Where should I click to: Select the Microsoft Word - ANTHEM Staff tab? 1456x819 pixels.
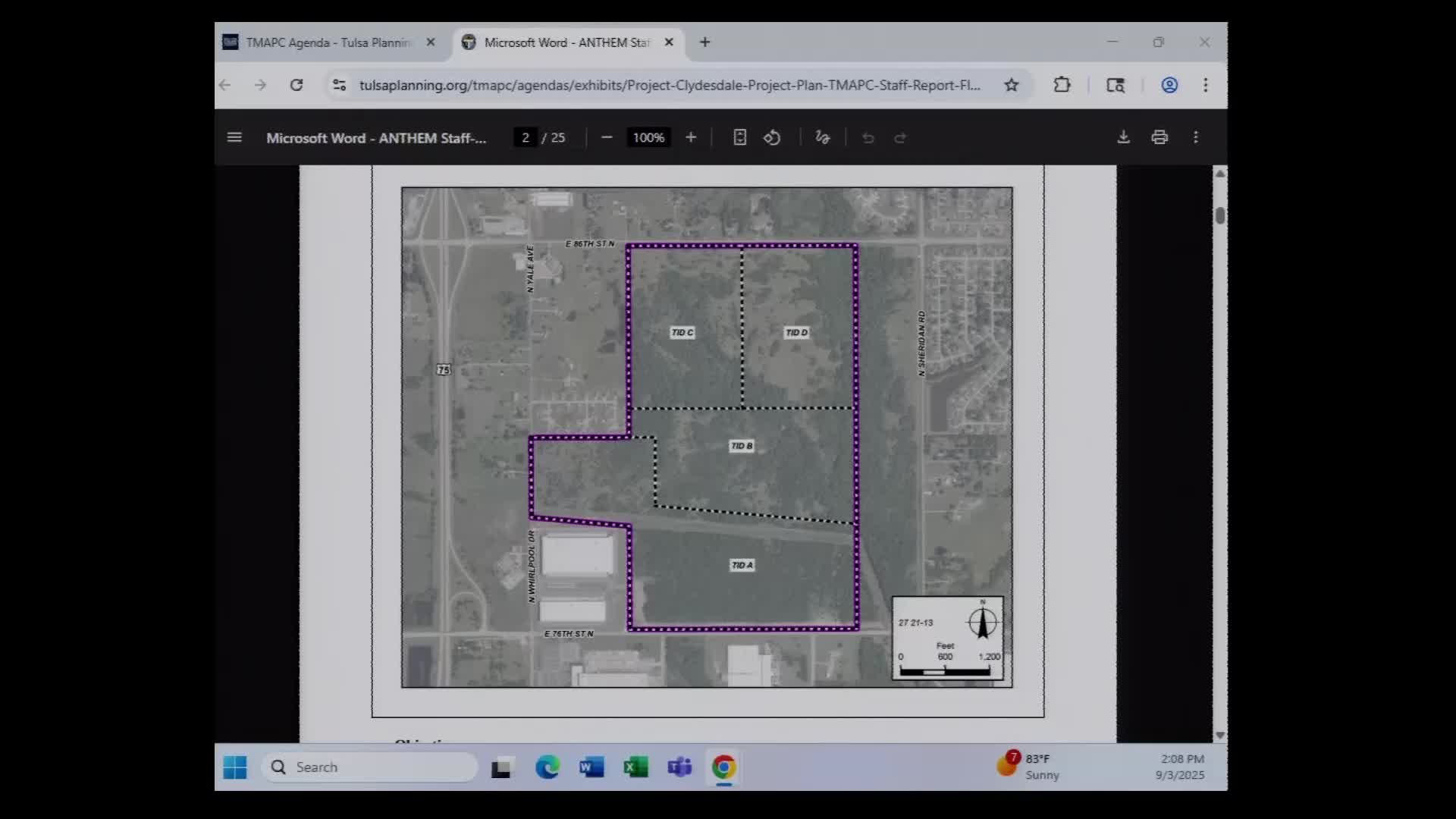pyautogui.click(x=568, y=42)
